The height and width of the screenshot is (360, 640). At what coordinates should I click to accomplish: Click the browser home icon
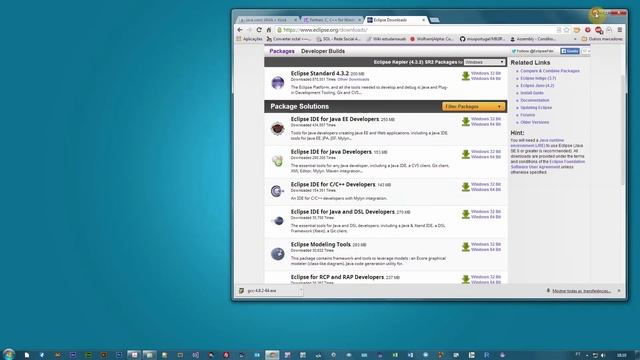(x=269, y=30)
